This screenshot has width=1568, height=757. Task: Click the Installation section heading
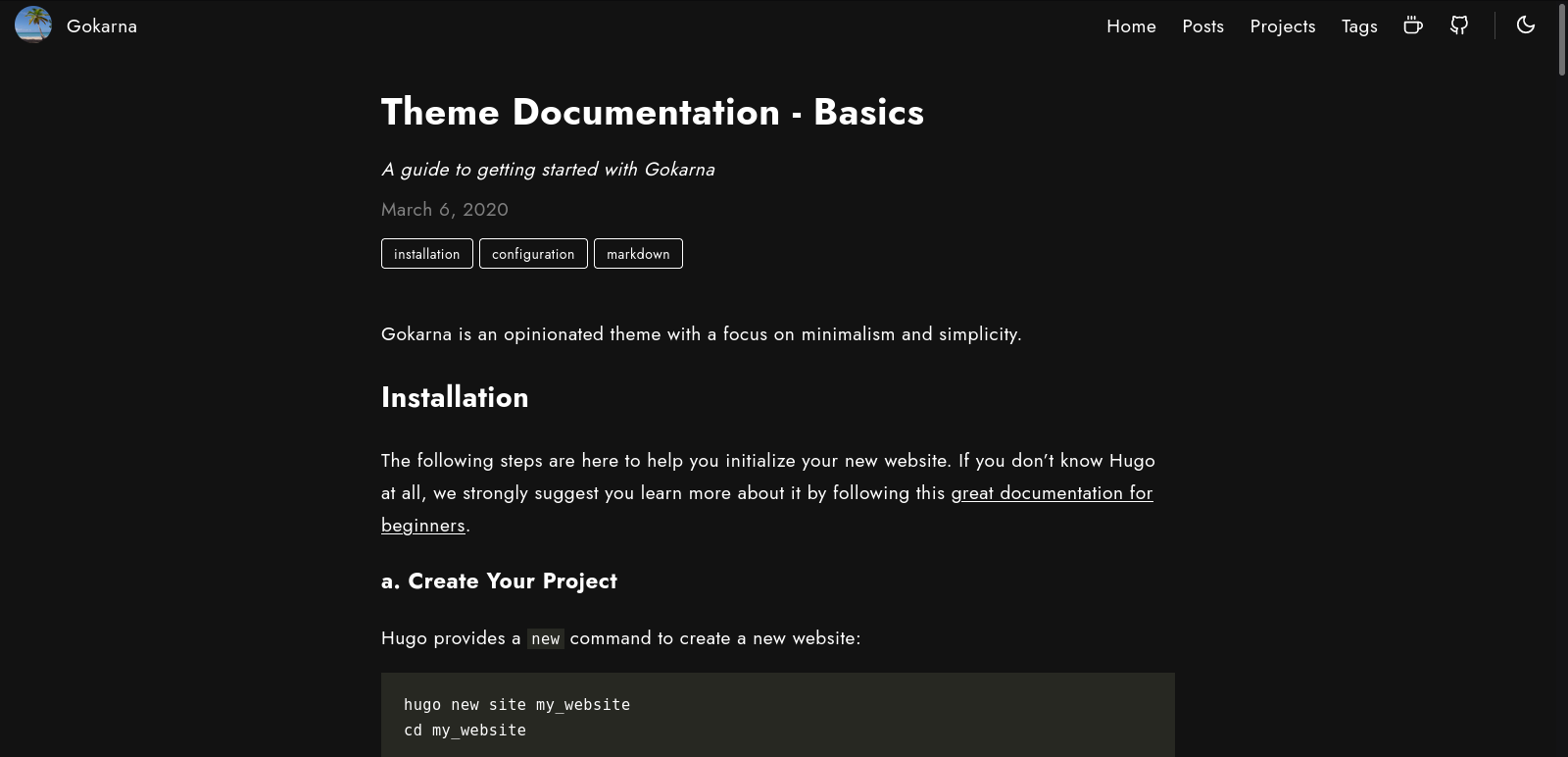click(x=455, y=397)
